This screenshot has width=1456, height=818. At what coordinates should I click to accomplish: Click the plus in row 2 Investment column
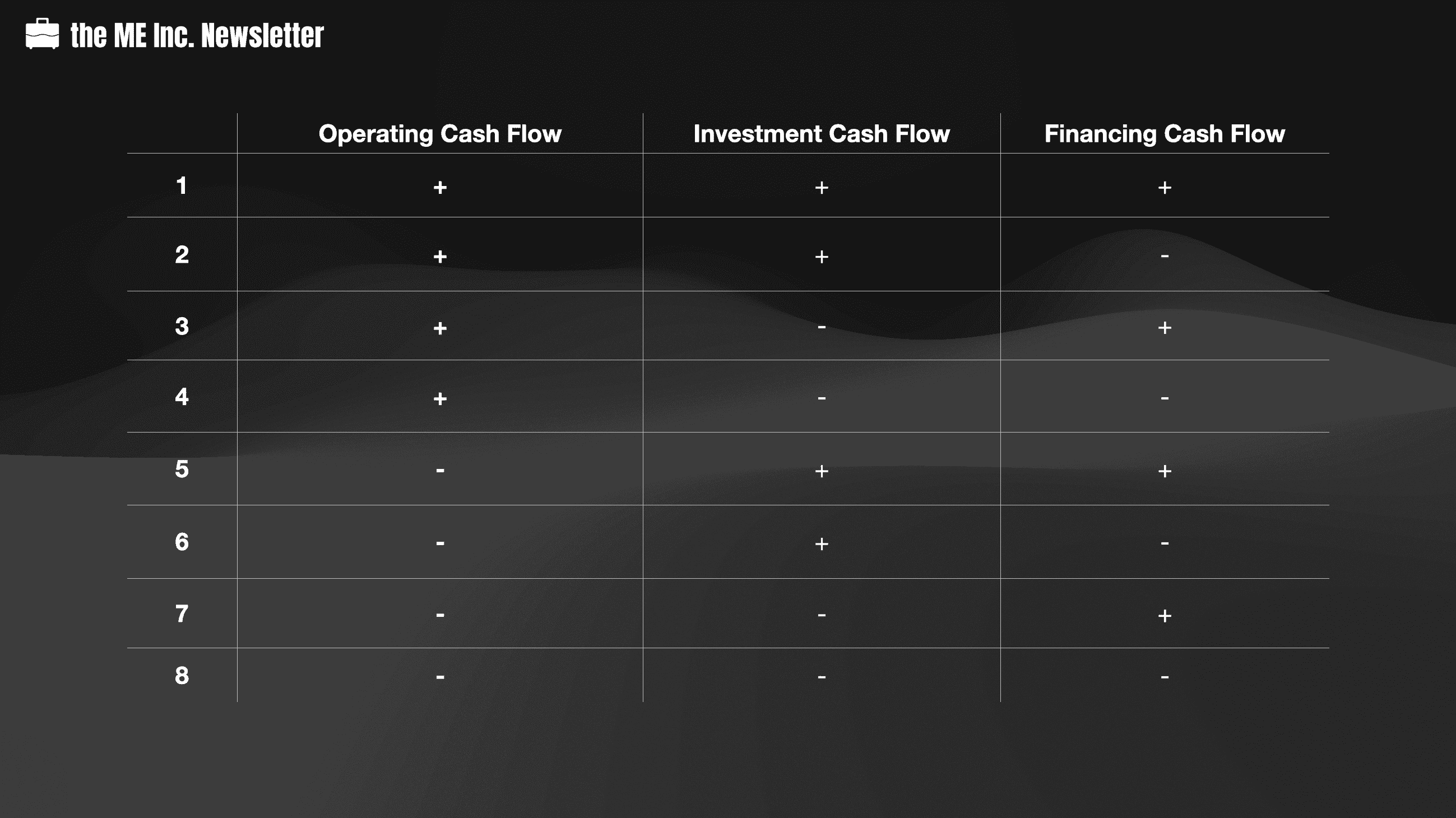coord(821,257)
